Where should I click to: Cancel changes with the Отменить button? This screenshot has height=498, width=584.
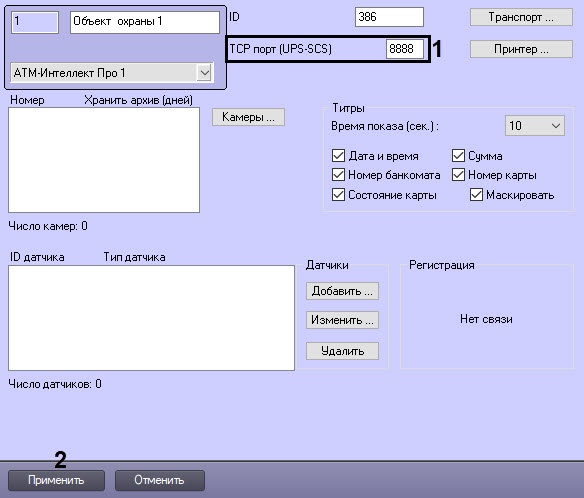coord(159,480)
